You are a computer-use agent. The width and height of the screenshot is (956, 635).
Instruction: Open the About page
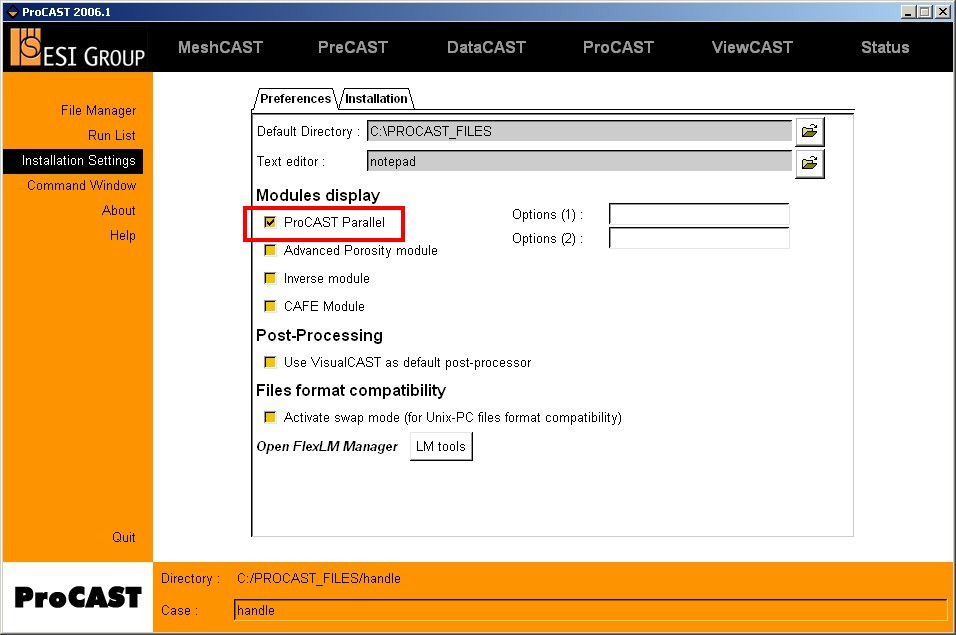(119, 211)
